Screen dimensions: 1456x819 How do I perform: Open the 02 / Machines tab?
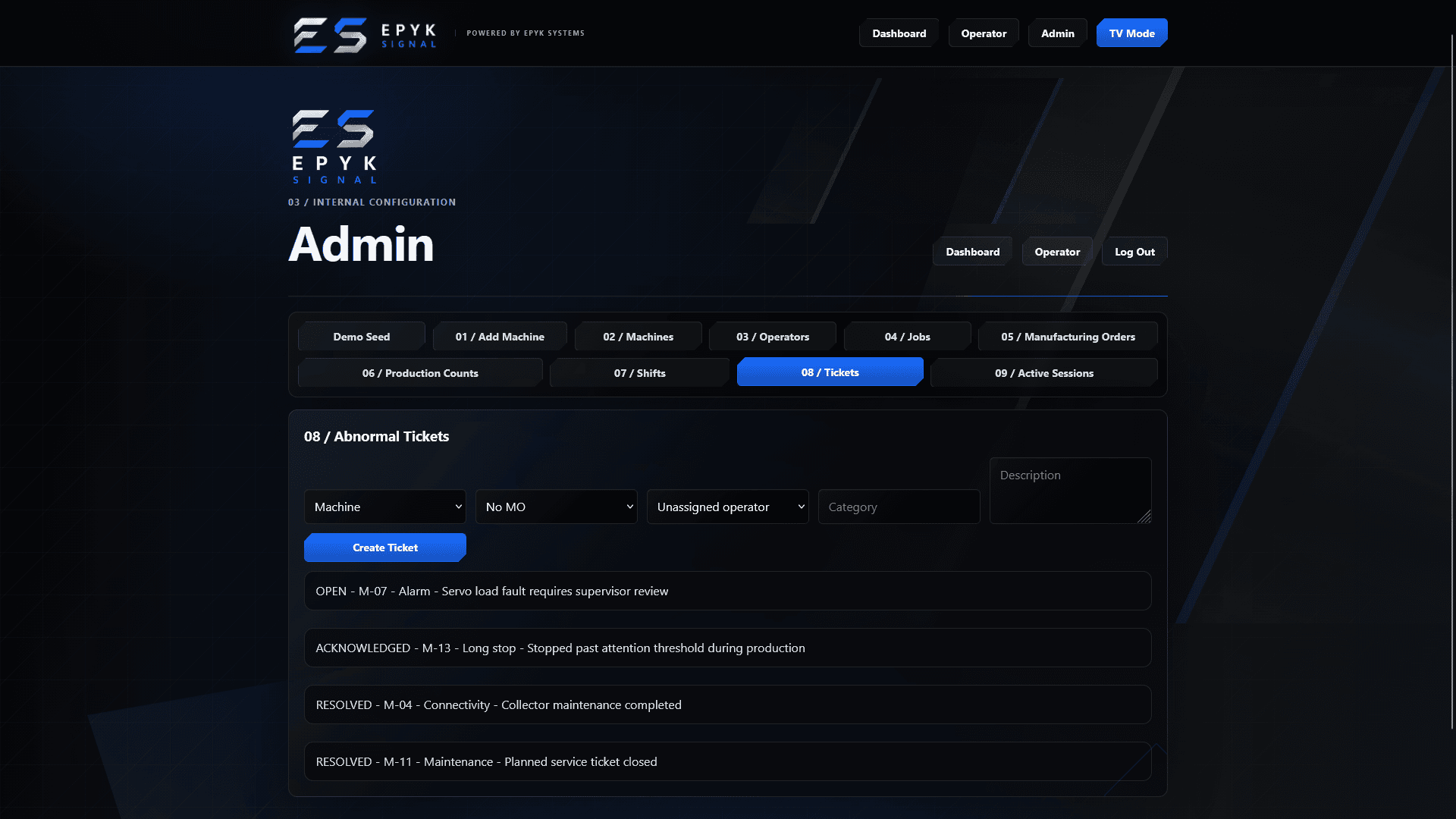(x=638, y=337)
